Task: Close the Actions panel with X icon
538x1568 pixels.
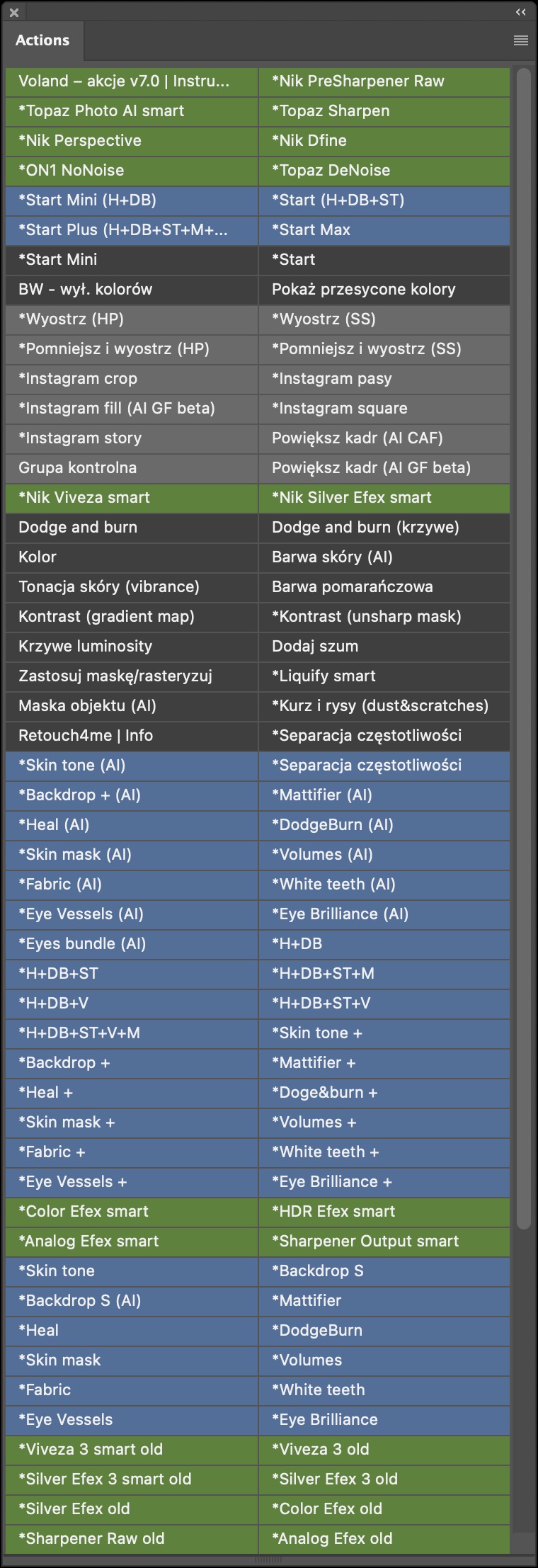Action: pos(14,13)
